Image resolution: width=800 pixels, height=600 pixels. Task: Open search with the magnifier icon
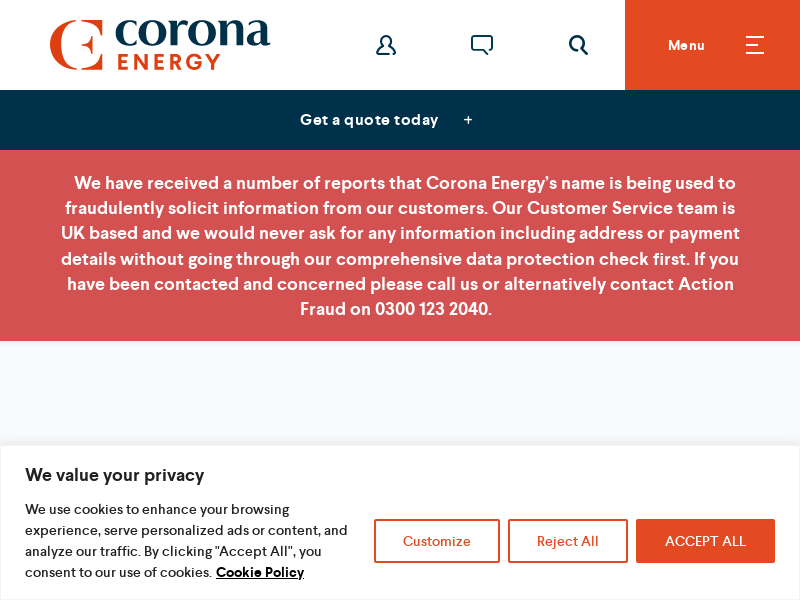coord(578,45)
